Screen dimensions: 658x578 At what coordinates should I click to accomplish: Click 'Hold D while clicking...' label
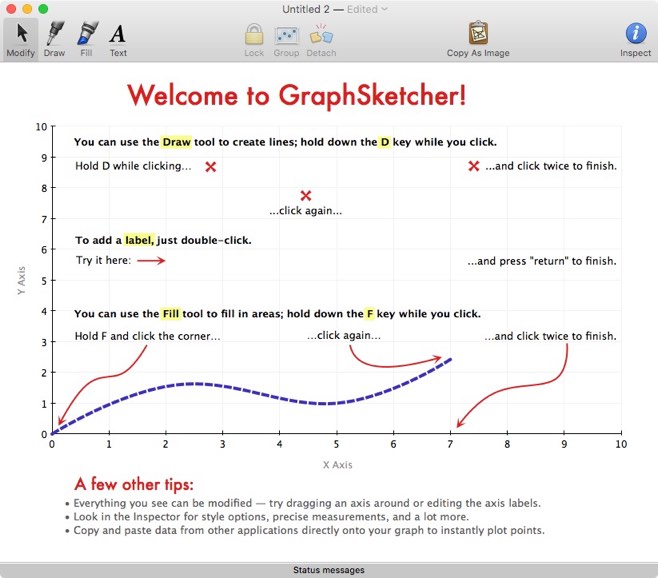(133, 166)
